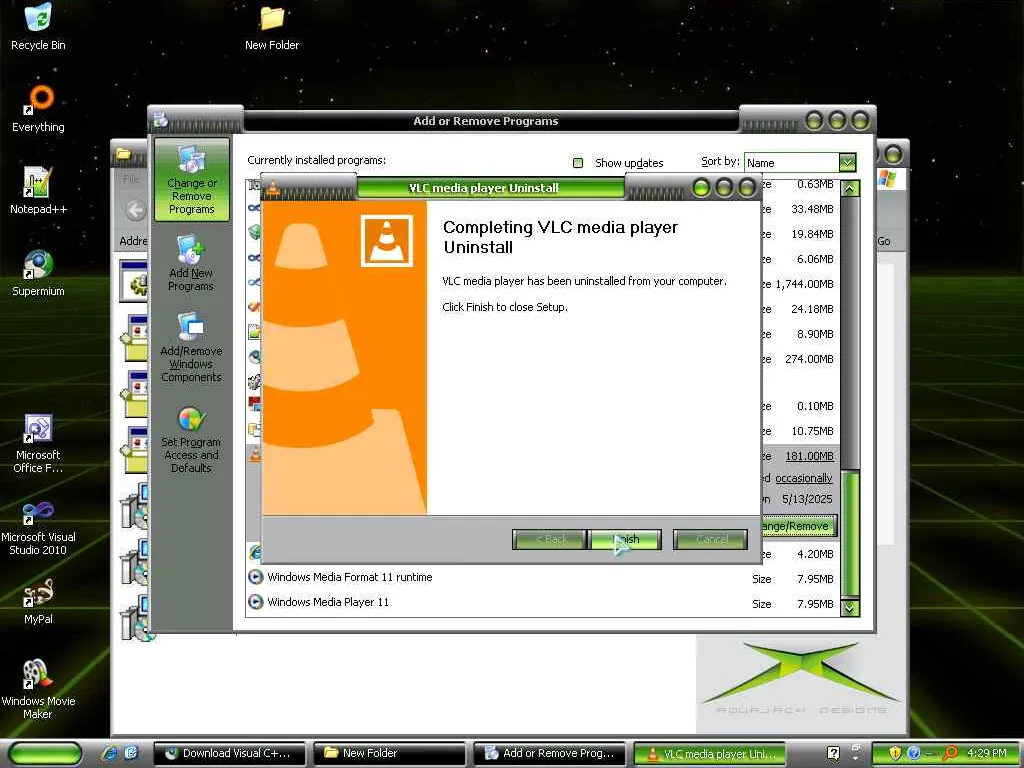Click Go button in New Folder window
Screen dimensions: 1024x768
[x=884, y=241]
